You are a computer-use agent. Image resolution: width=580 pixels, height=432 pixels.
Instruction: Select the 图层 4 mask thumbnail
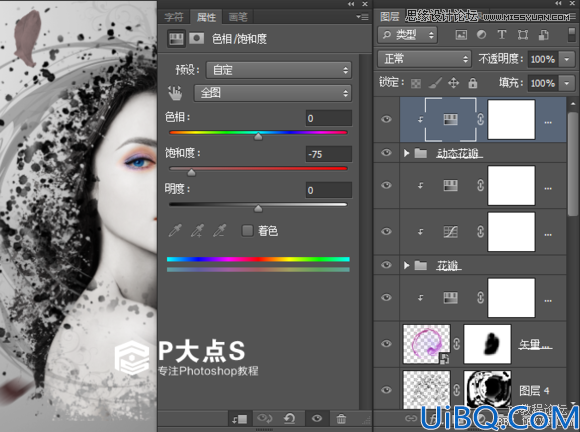point(488,389)
